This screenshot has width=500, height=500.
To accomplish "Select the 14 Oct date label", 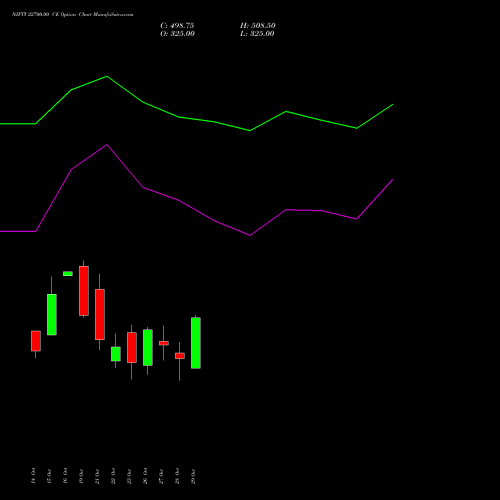I will pyautogui.click(x=33, y=476).
